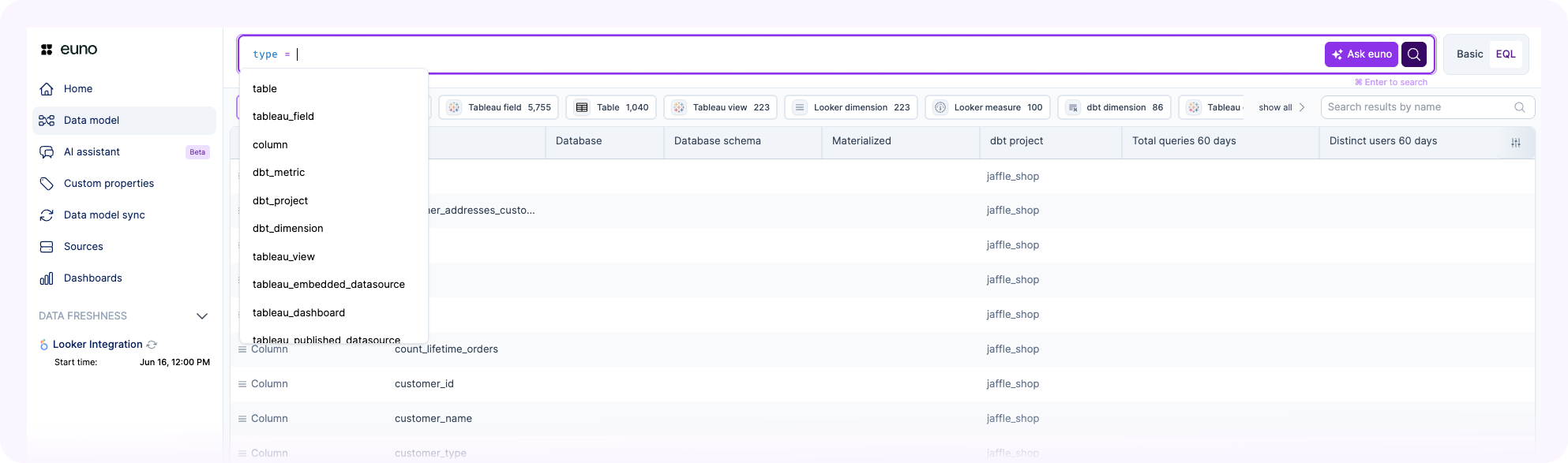Filter by the Looker measure chip
Viewport: 1568px width, 463px height.
point(987,107)
